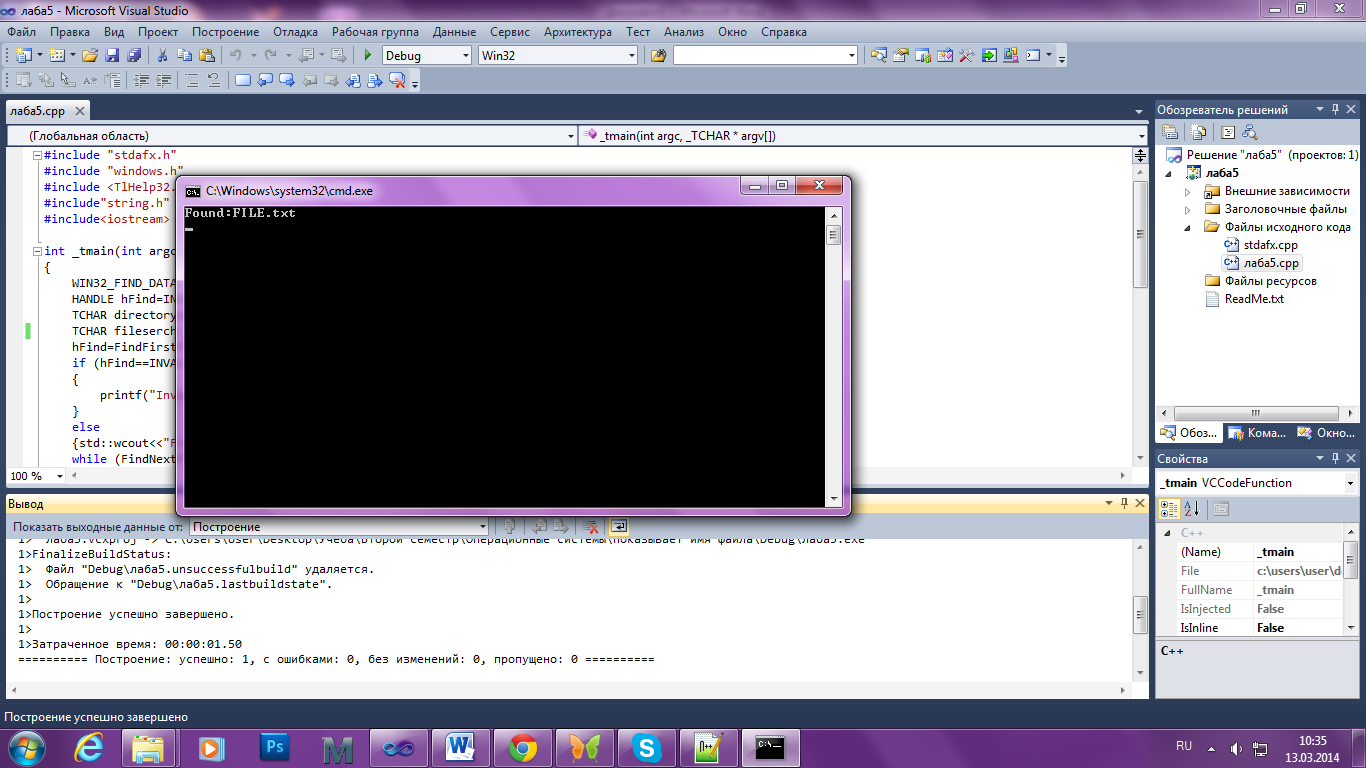Toggle pin on Solution Explorer panel
Viewport: 1366px width, 768px height.
1335,109
